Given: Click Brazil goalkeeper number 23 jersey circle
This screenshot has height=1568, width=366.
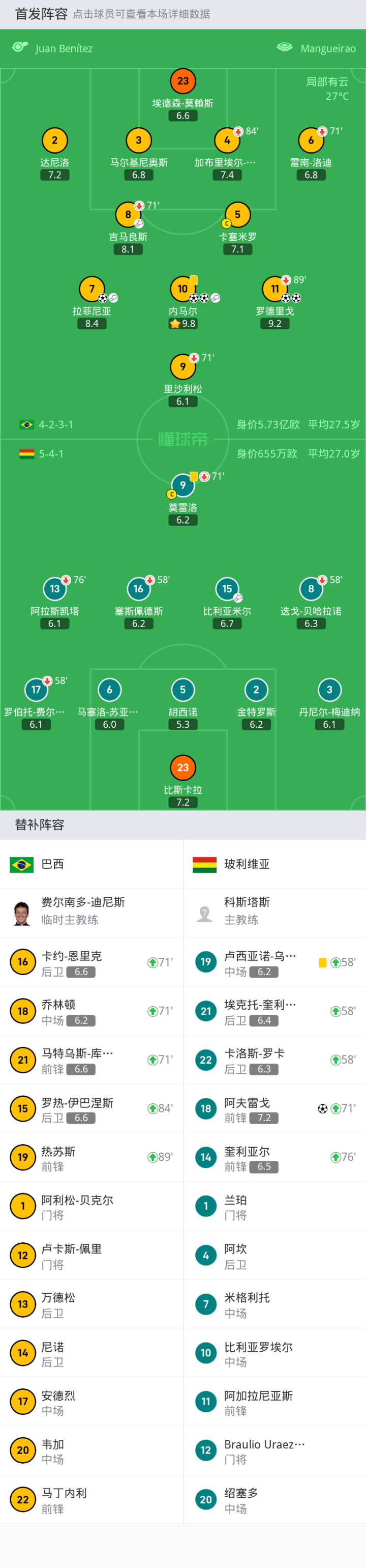Looking at the screenshot, I should 183,81.
